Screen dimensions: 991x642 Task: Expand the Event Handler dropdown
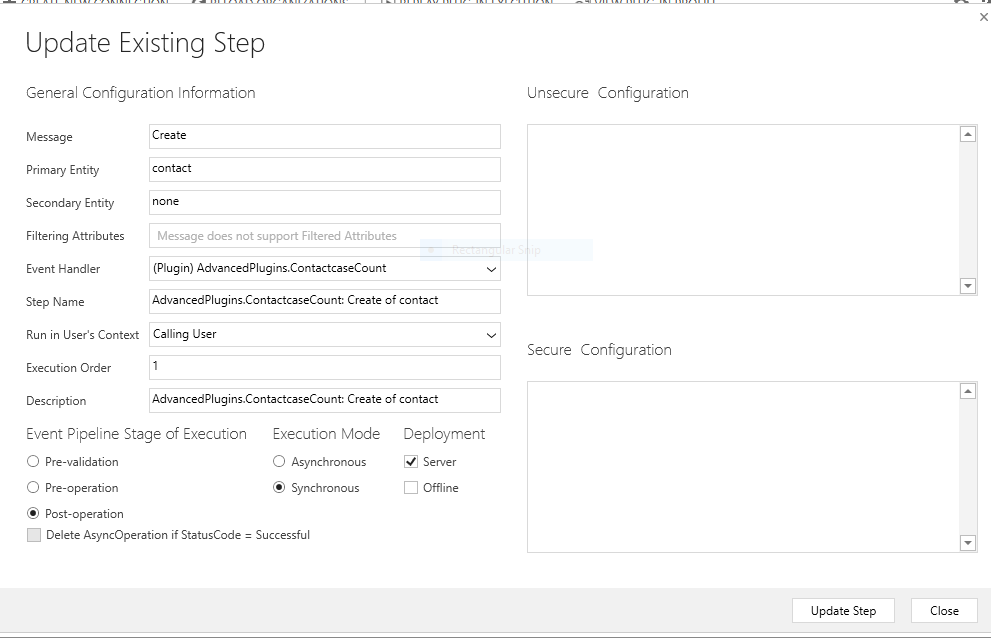click(x=490, y=269)
